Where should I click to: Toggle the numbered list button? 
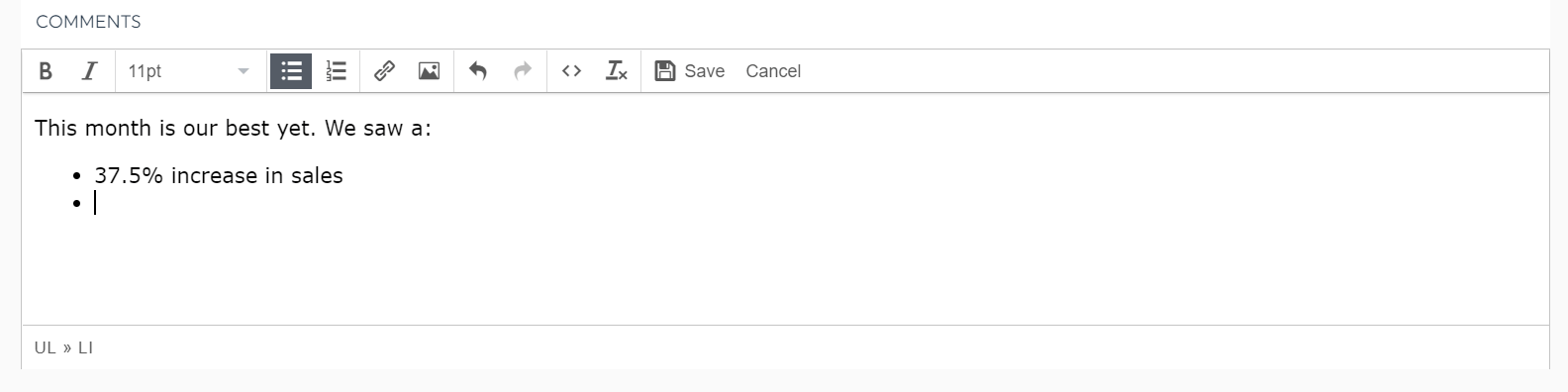point(337,71)
